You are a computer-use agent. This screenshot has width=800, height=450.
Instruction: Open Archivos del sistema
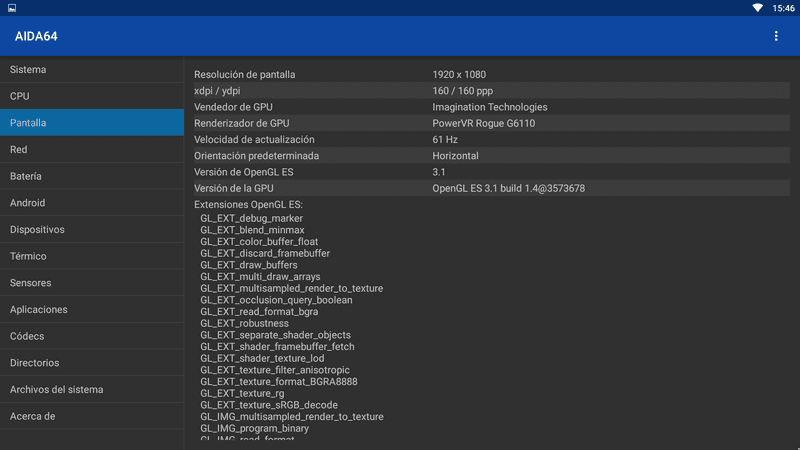tap(92, 389)
